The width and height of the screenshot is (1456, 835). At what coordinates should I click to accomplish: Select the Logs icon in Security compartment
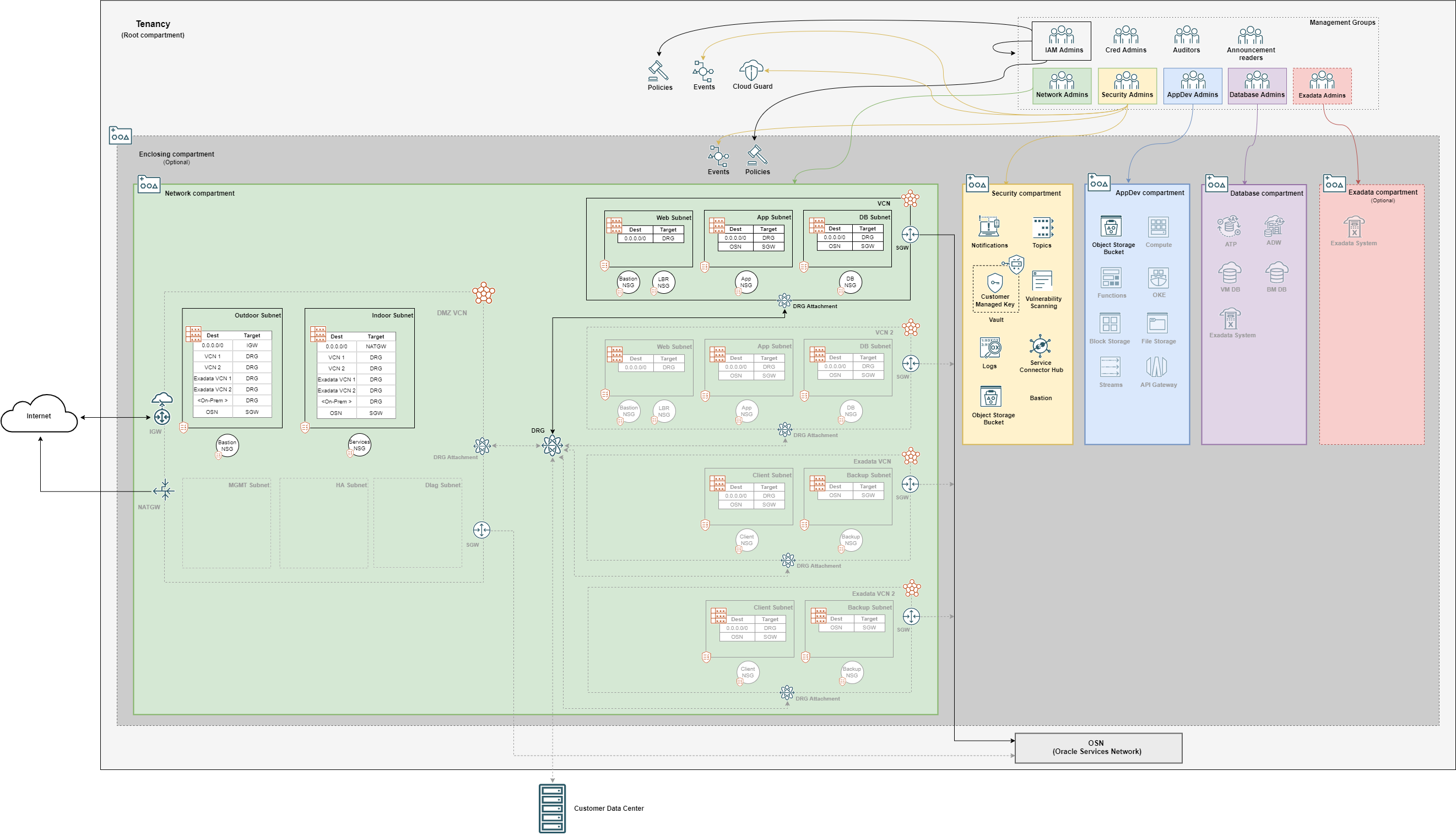(990, 348)
